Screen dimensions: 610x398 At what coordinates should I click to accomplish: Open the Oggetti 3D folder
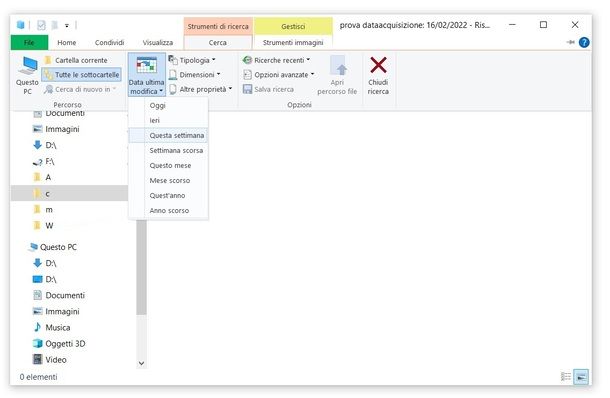59,344
